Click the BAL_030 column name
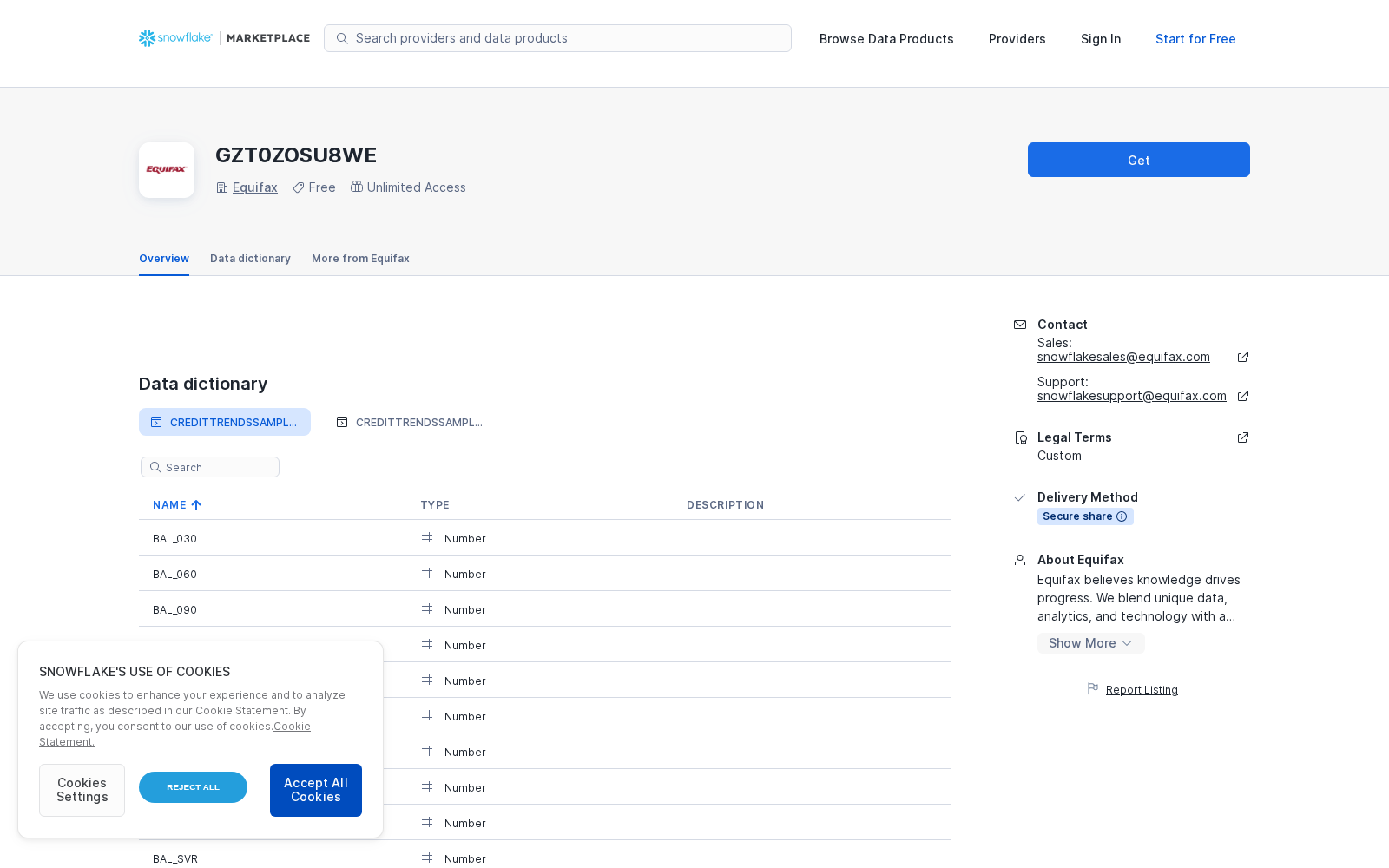The width and height of the screenshot is (1389, 868). (x=174, y=539)
